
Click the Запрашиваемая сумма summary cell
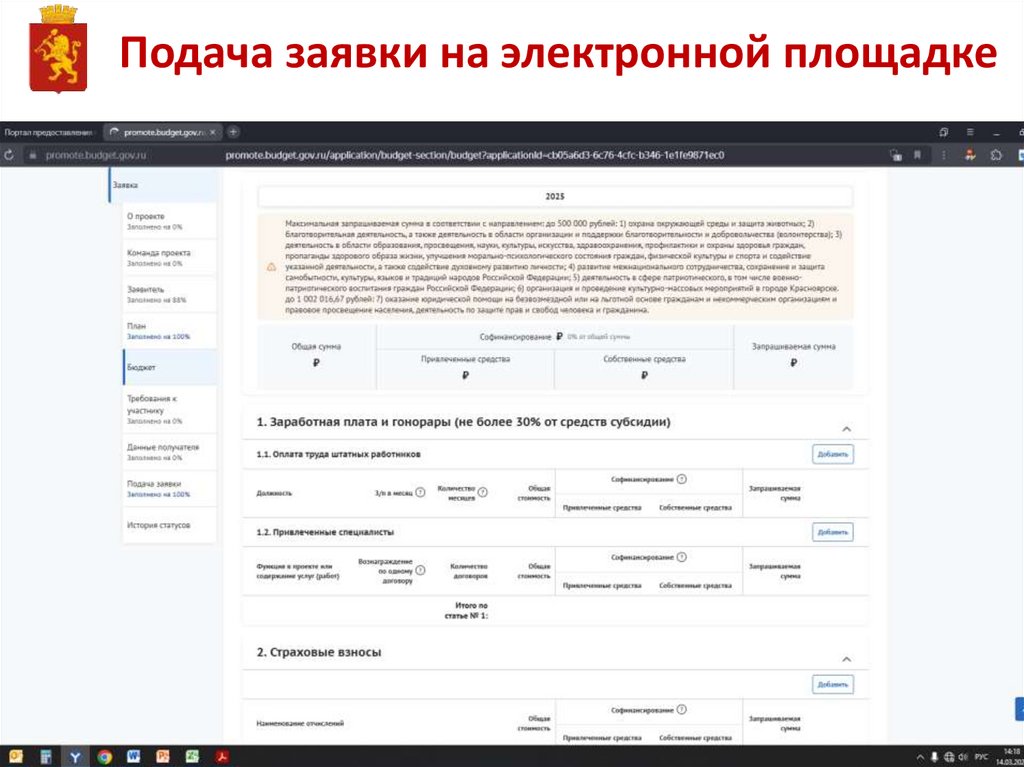pos(793,355)
